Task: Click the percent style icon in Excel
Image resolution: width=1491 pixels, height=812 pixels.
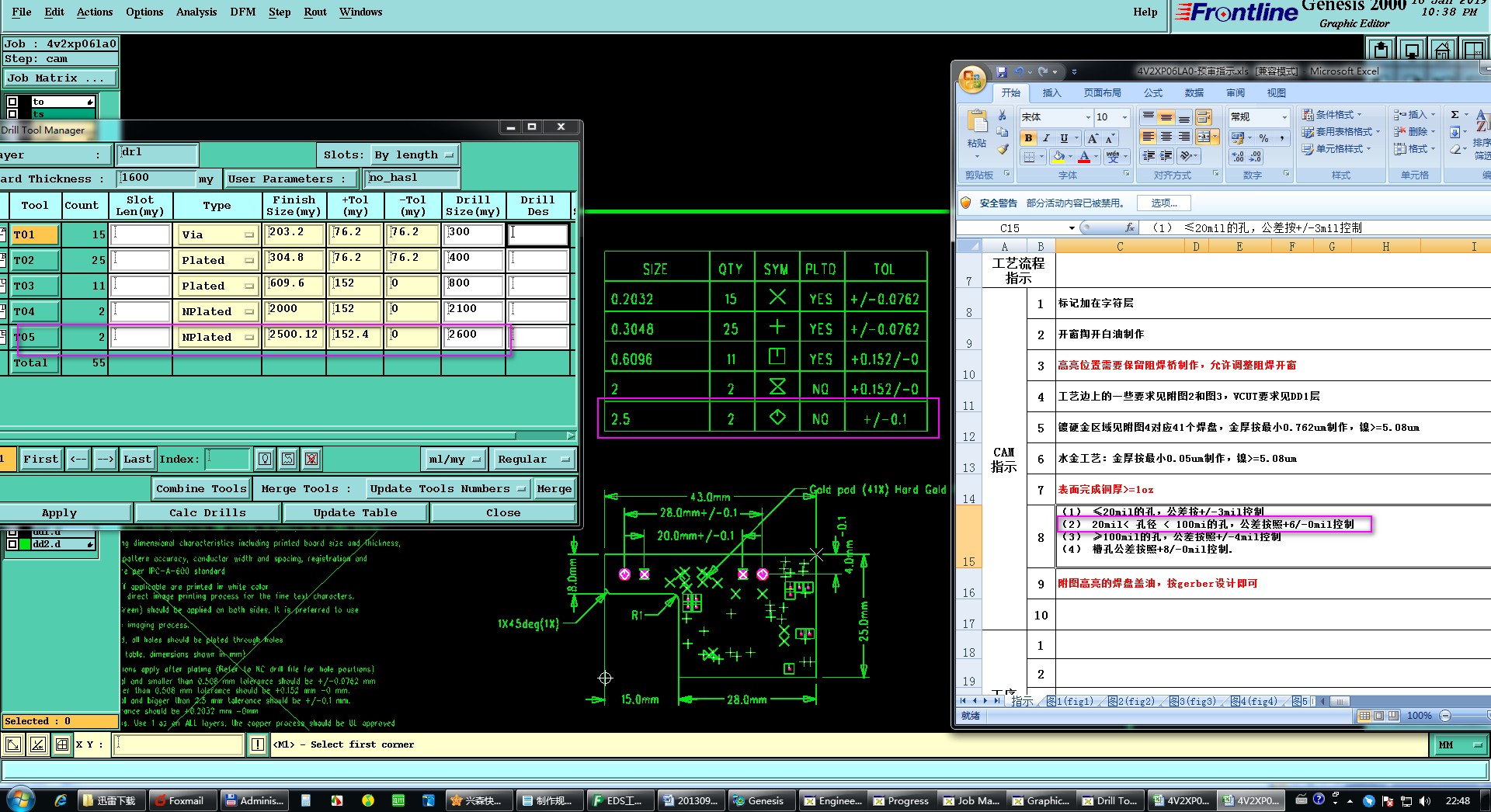Action: (x=1263, y=138)
